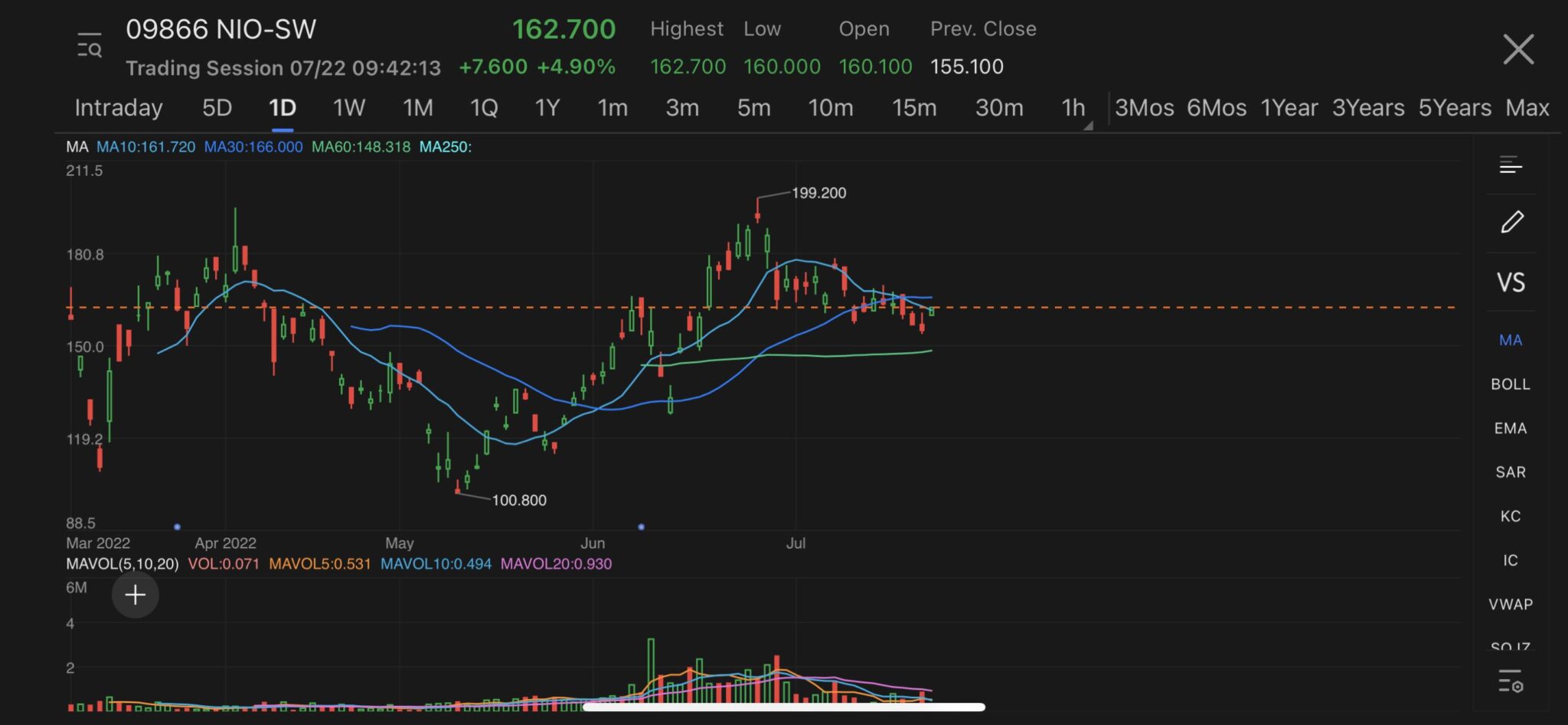Tap the VS compare button
1568x725 pixels.
click(1511, 282)
